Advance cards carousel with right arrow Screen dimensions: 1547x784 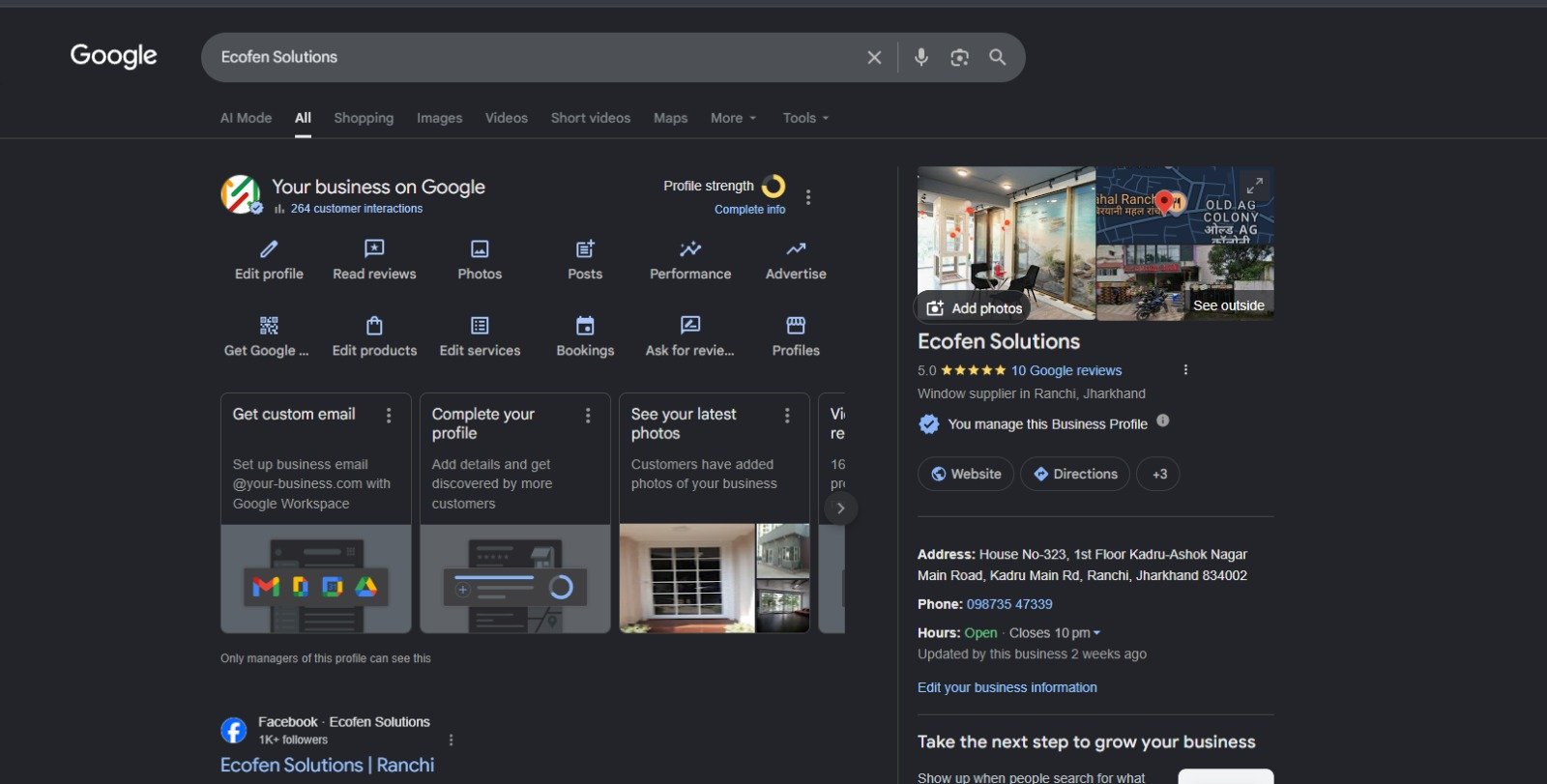click(x=841, y=508)
